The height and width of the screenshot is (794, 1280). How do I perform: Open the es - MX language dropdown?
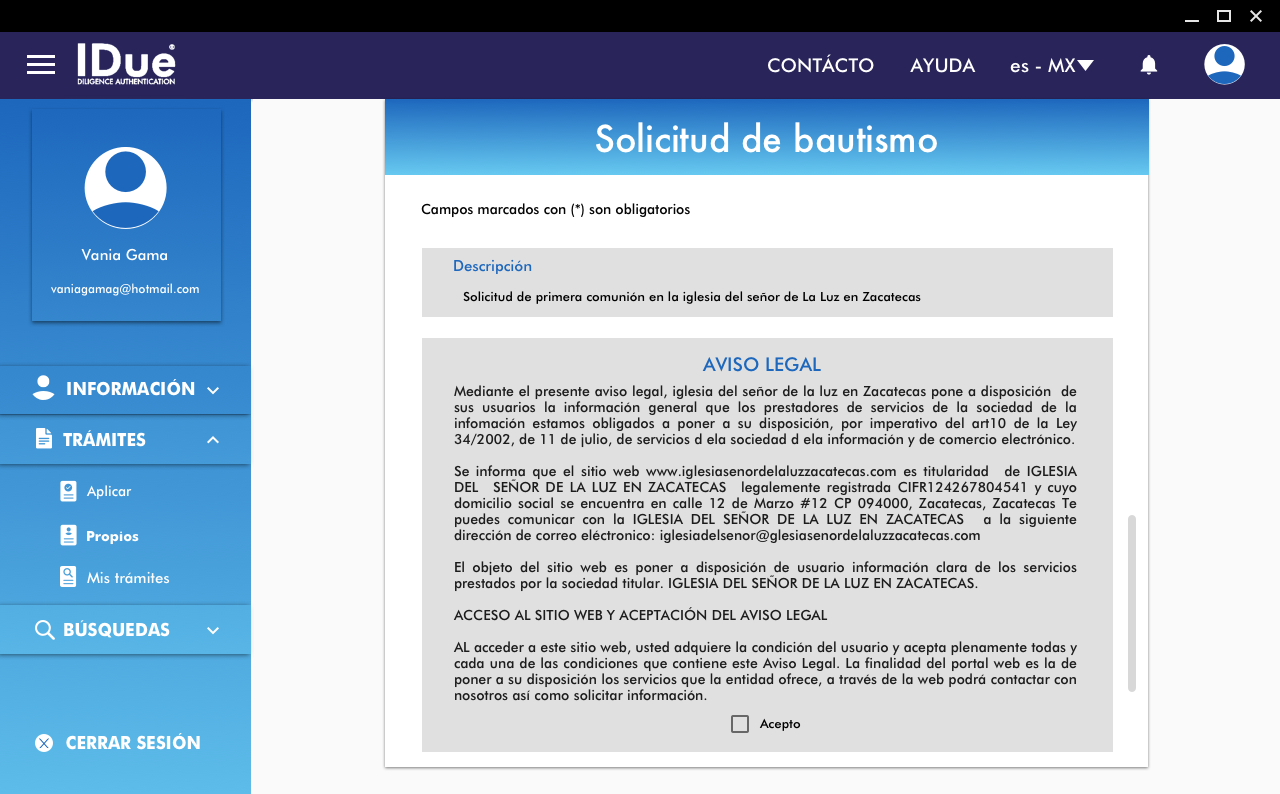[x=1051, y=66]
